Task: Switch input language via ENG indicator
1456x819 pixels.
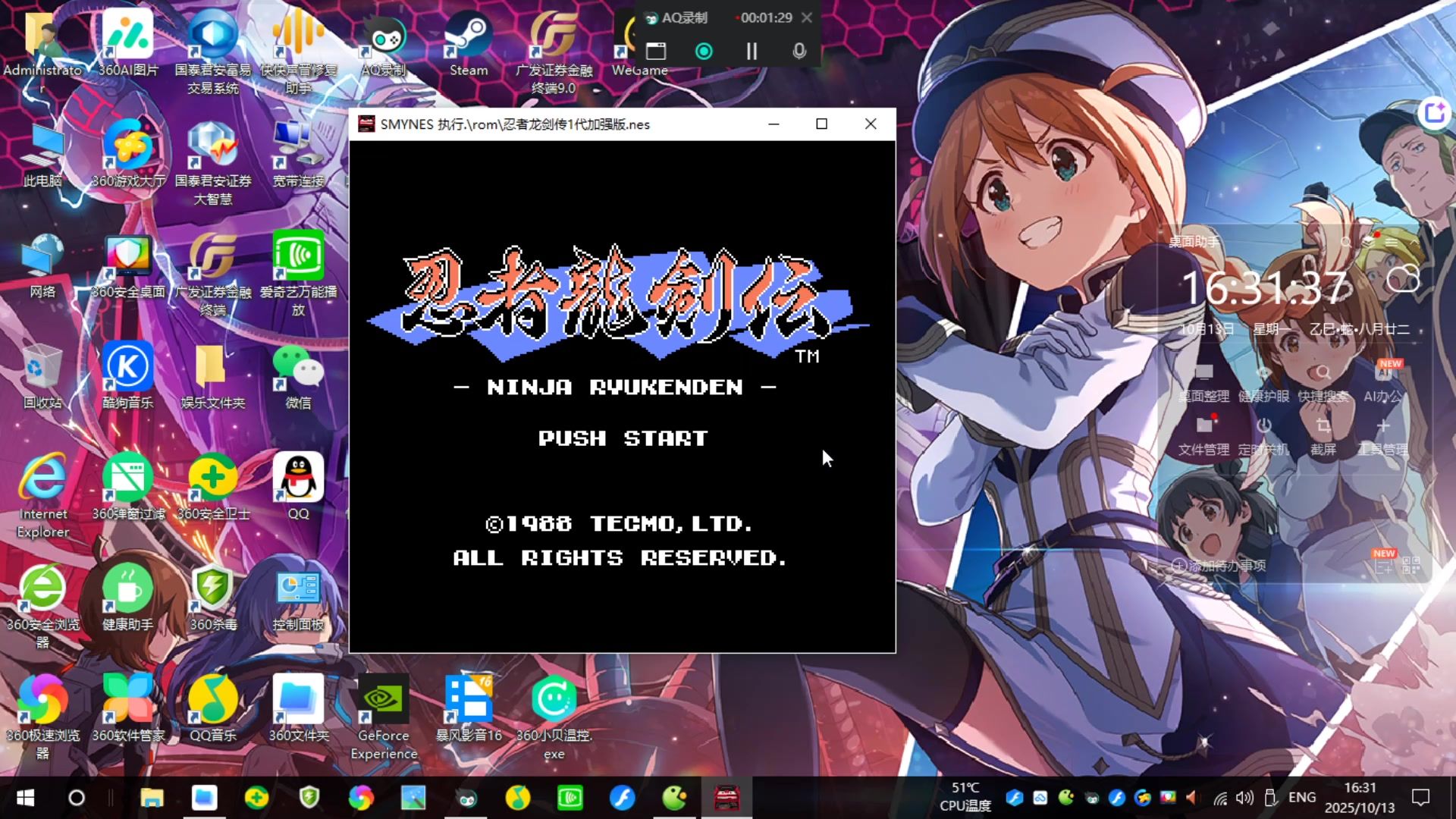Action: pyautogui.click(x=1301, y=798)
